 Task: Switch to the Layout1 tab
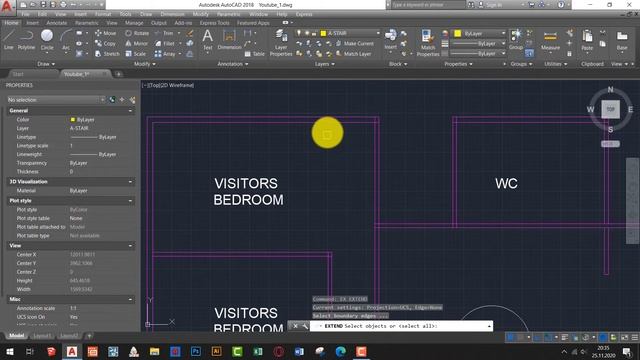click(42, 336)
